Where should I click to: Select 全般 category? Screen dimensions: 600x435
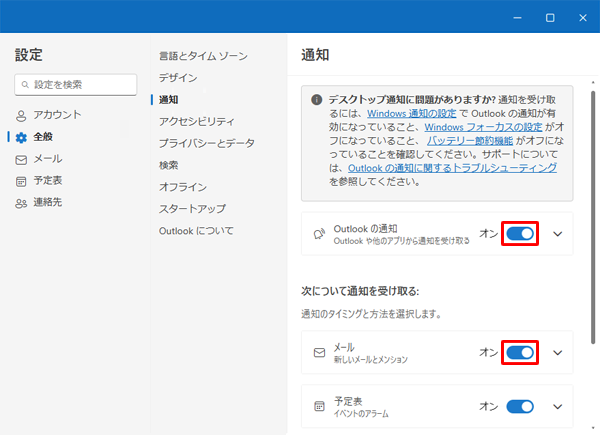pos(43,137)
